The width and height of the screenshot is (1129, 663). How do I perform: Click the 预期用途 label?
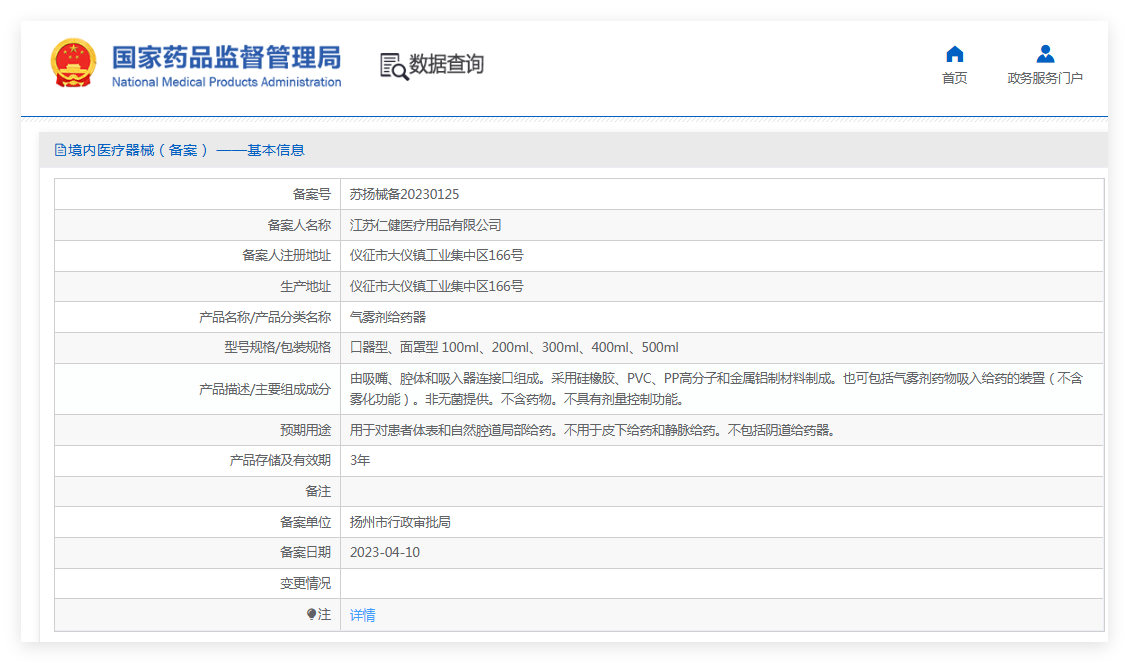[x=305, y=430]
